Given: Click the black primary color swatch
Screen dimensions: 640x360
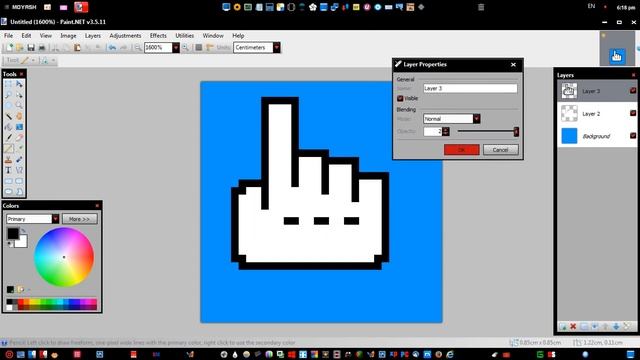Looking at the screenshot, I should click(13, 233).
